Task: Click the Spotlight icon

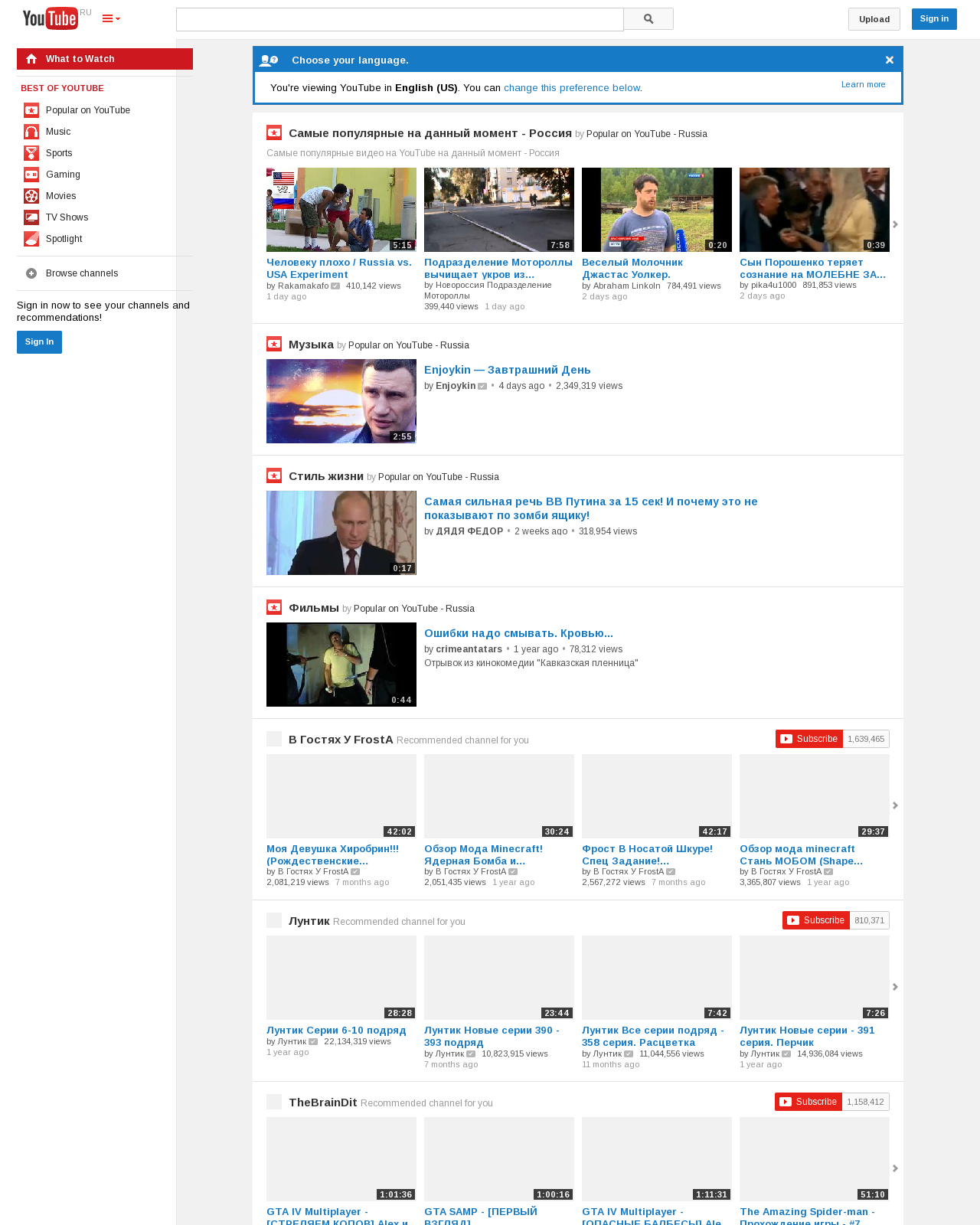Action: [x=31, y=239]
